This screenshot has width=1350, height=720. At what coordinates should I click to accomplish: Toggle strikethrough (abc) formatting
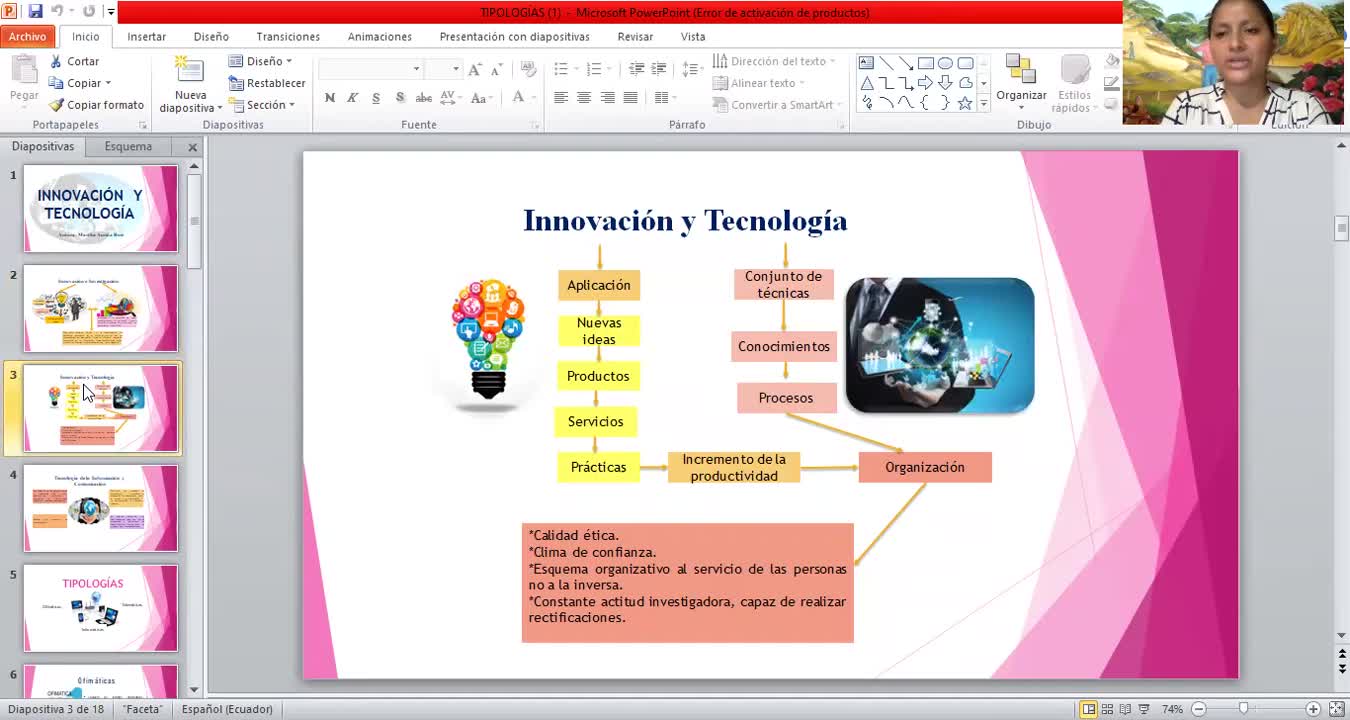423,98
